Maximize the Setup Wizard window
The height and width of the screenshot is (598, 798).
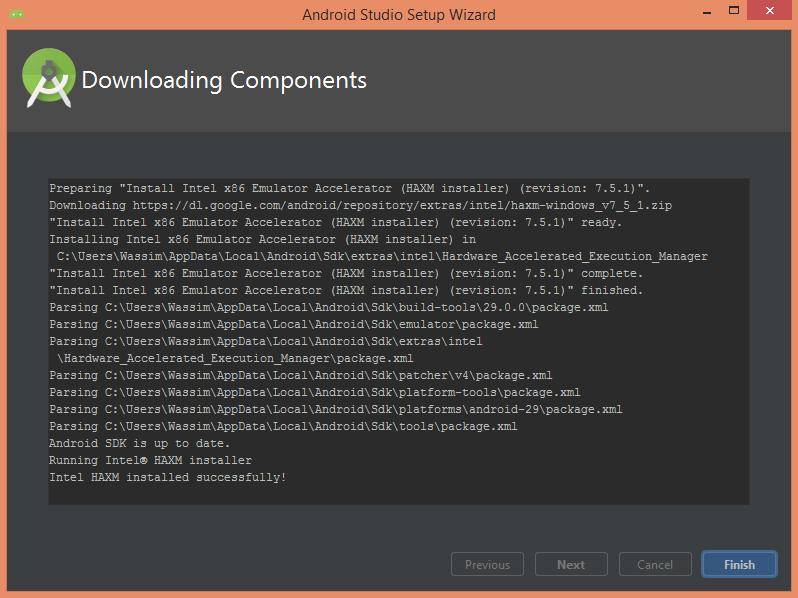coord(734,10)
